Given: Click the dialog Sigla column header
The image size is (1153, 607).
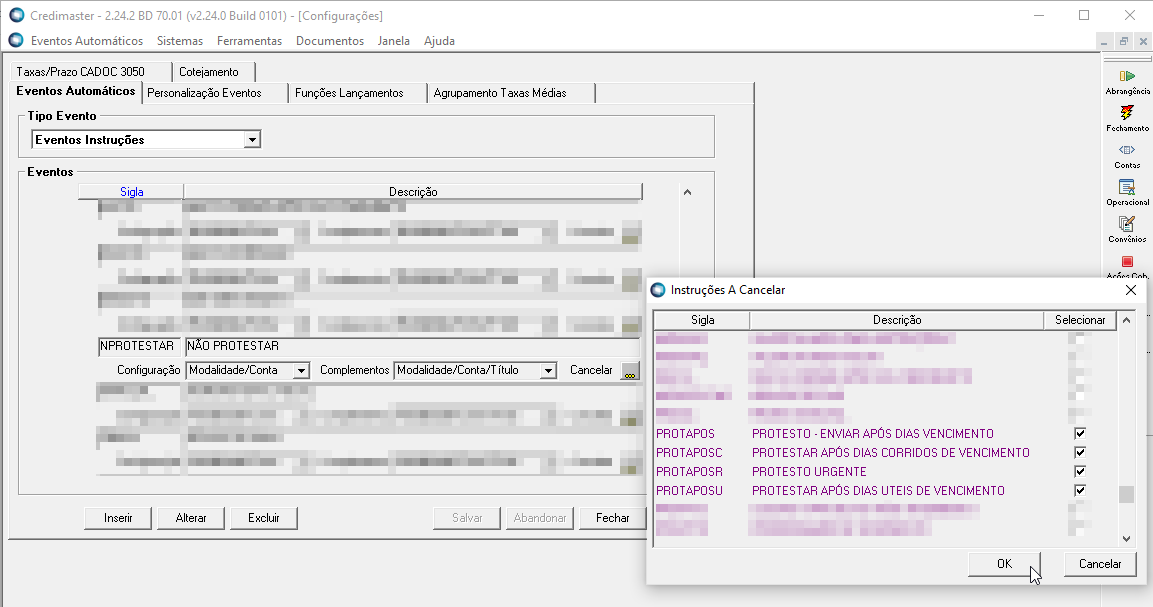Looking at the screenshot, I should [x=702, y=320].
